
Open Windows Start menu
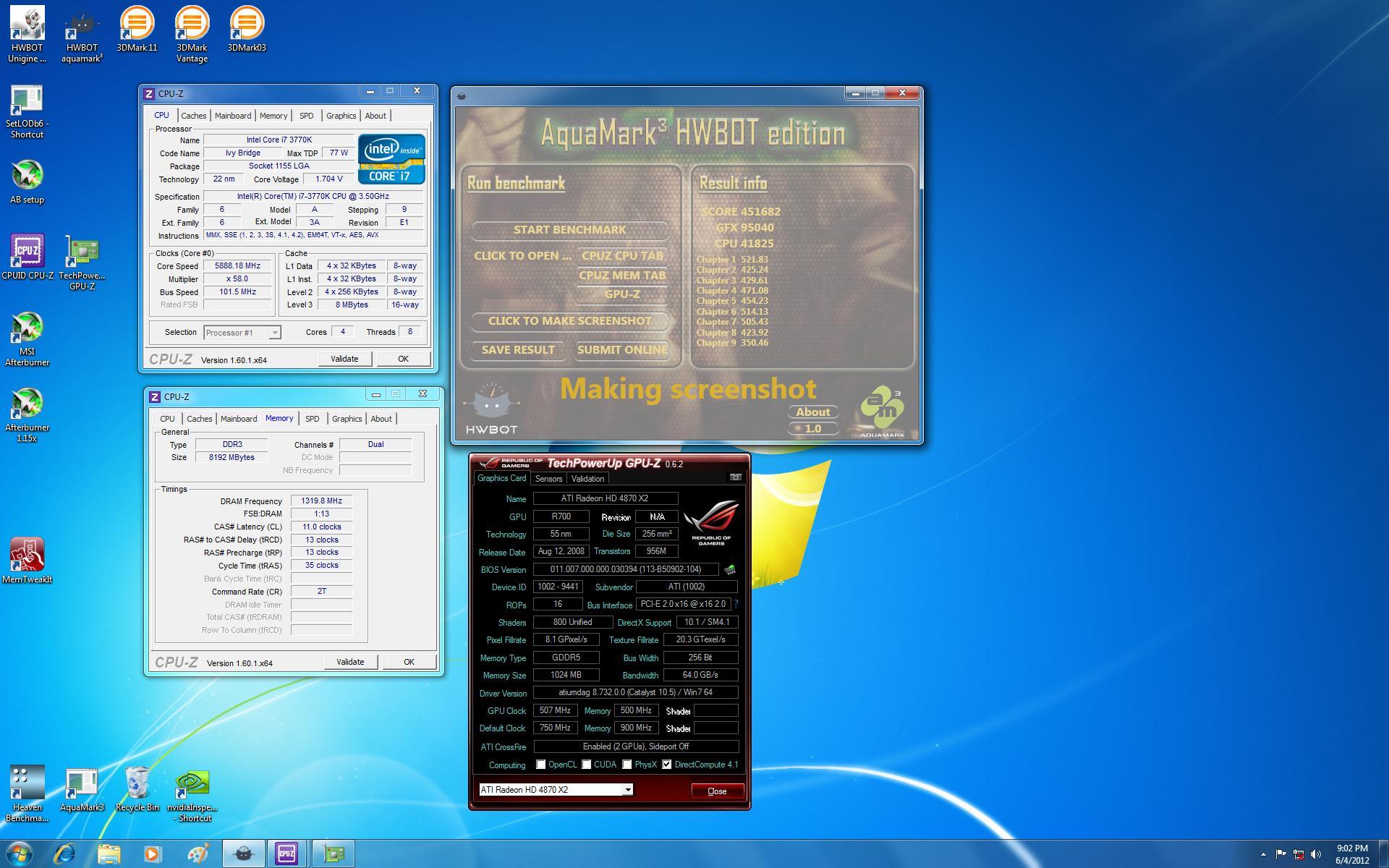[x=20, y=854]
